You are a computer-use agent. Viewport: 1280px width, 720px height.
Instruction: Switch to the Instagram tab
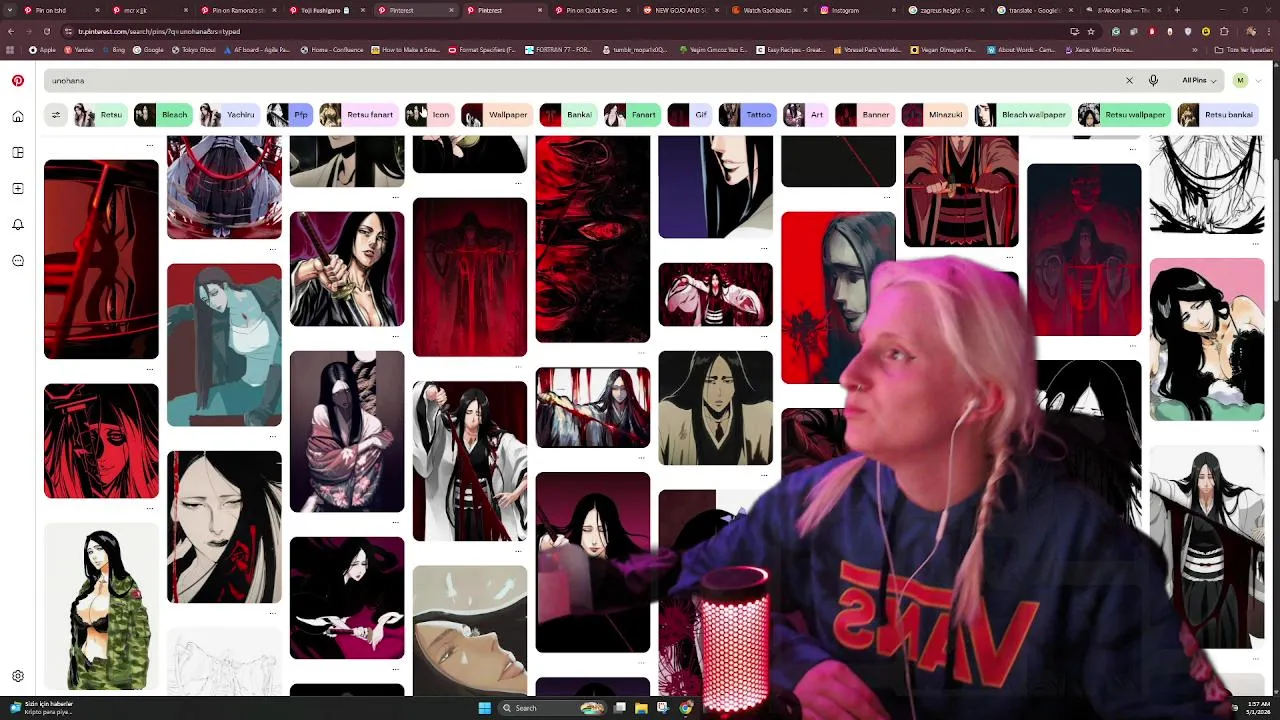pos(856,10)
